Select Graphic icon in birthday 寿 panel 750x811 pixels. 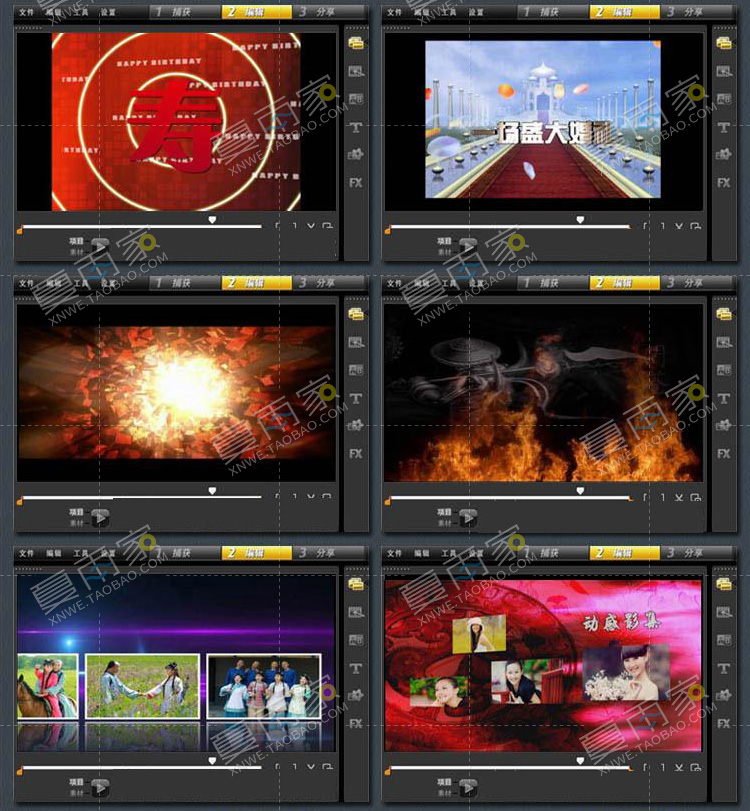(x=356, y=154)
